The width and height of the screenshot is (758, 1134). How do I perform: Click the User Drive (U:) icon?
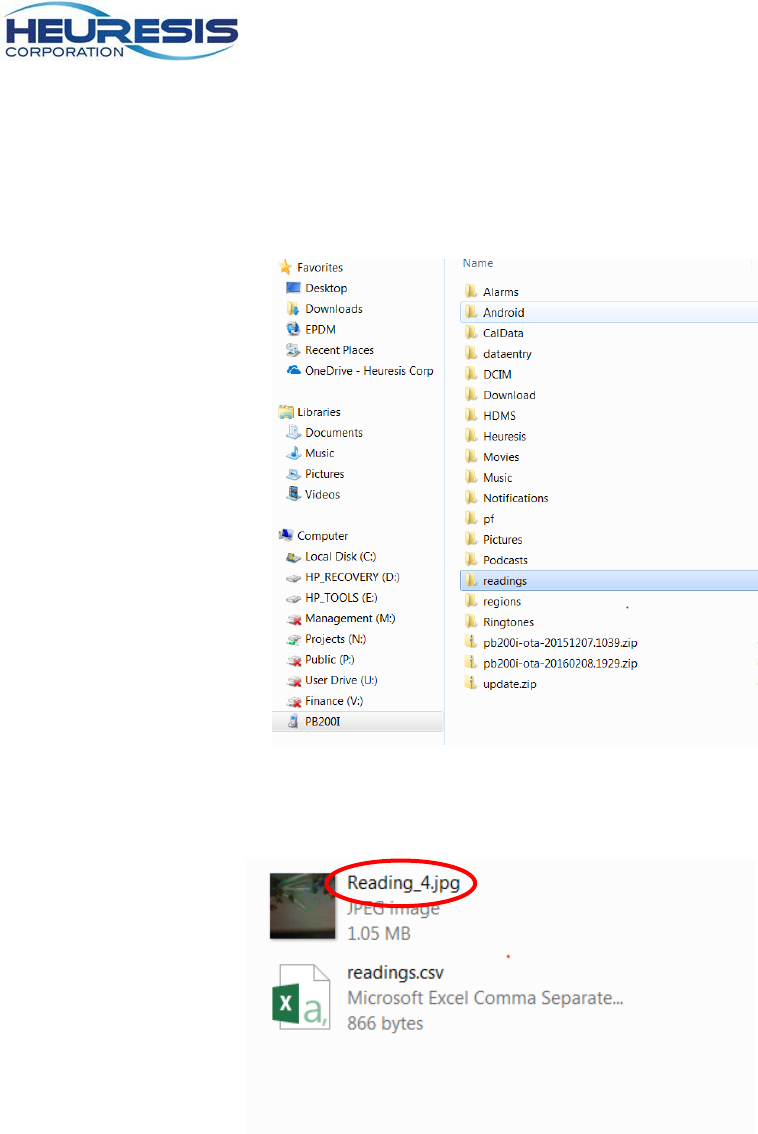tap(293, 681)
